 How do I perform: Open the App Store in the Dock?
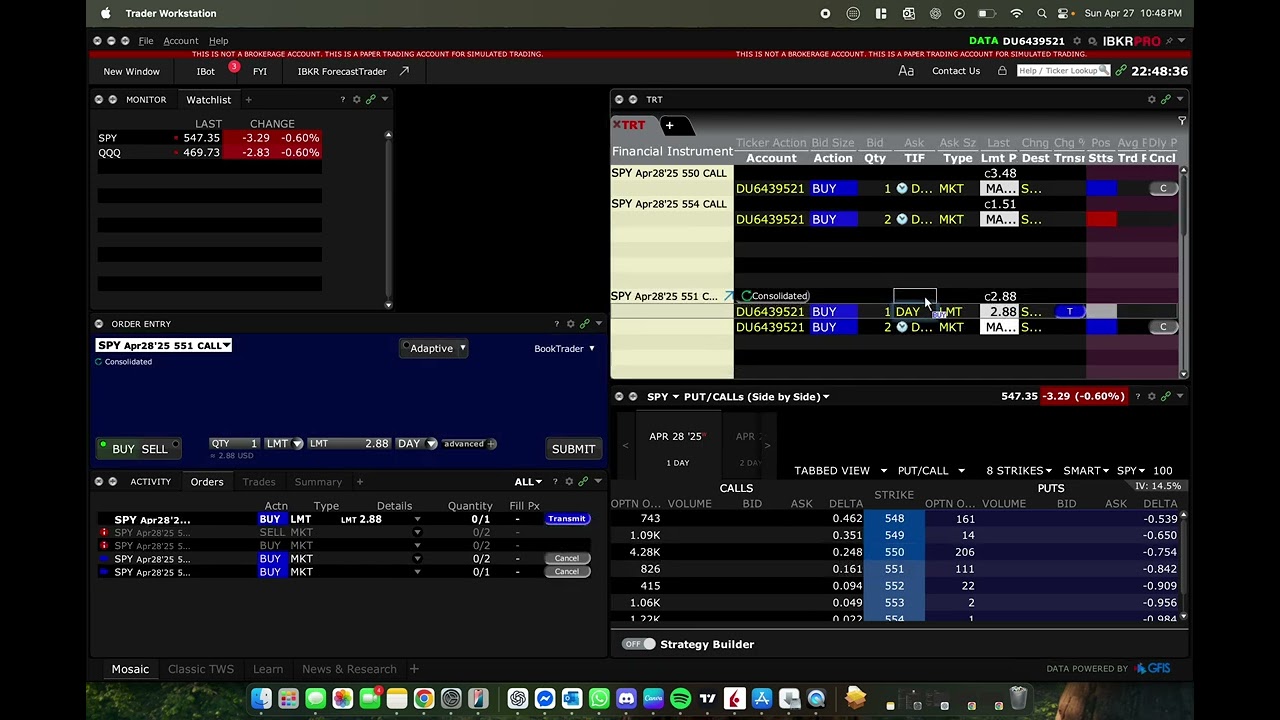(762, 698)
